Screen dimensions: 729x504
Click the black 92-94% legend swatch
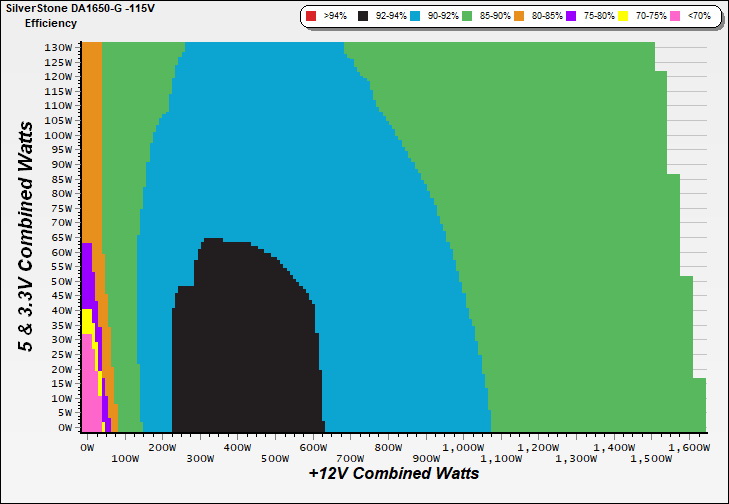[x=362, y=17]
